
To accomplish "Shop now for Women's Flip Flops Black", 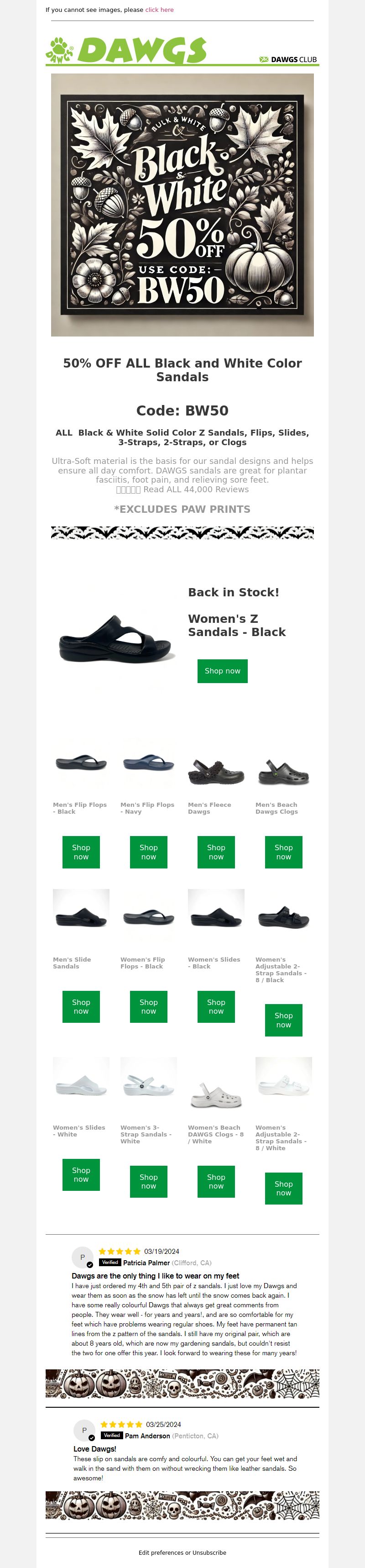I will coord(148,1007).
